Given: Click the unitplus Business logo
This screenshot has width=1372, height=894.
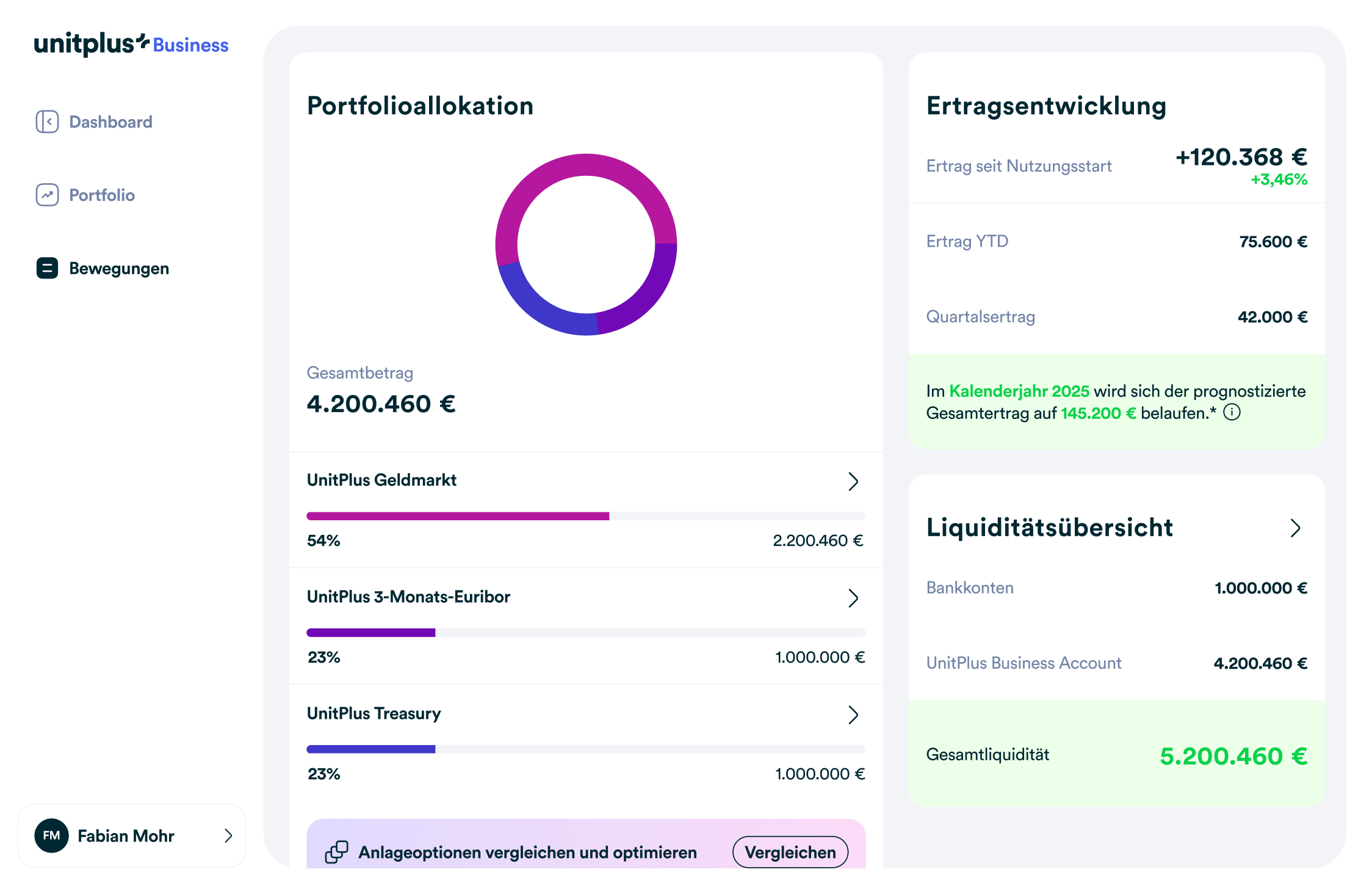Looking at the screenshot, I should [131, 44].
